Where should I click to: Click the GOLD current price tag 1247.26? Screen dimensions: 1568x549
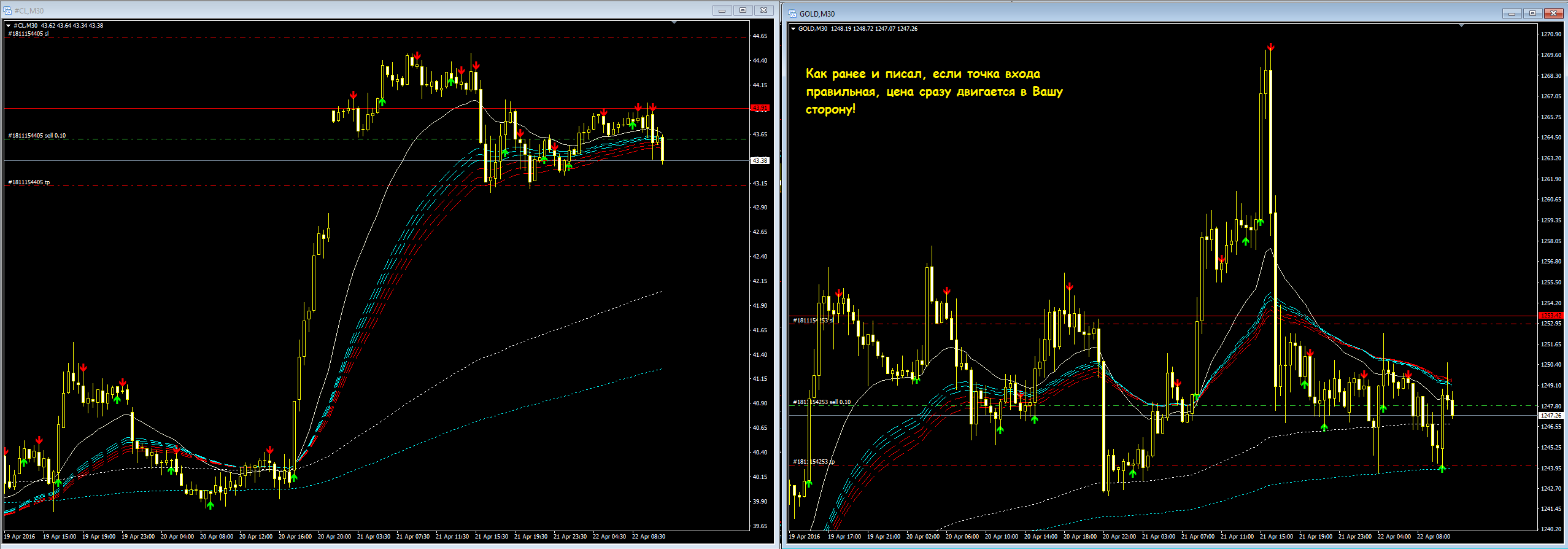click(x=1551, y=416)
